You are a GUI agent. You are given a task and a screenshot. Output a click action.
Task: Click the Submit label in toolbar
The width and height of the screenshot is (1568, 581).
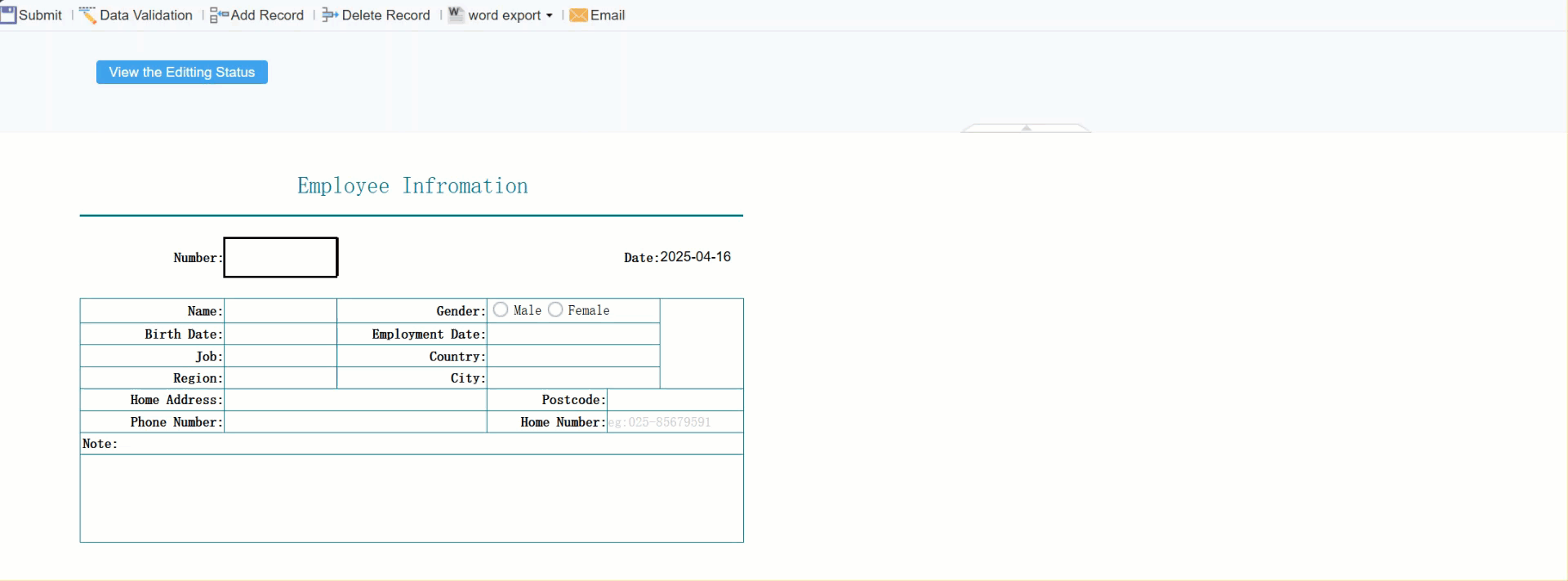point(40,15)
